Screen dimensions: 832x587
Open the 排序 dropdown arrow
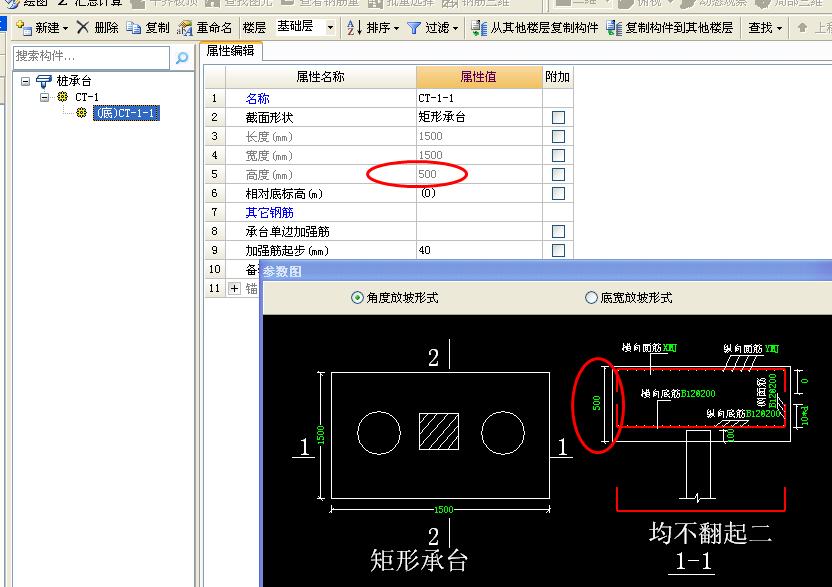[396, 28]
